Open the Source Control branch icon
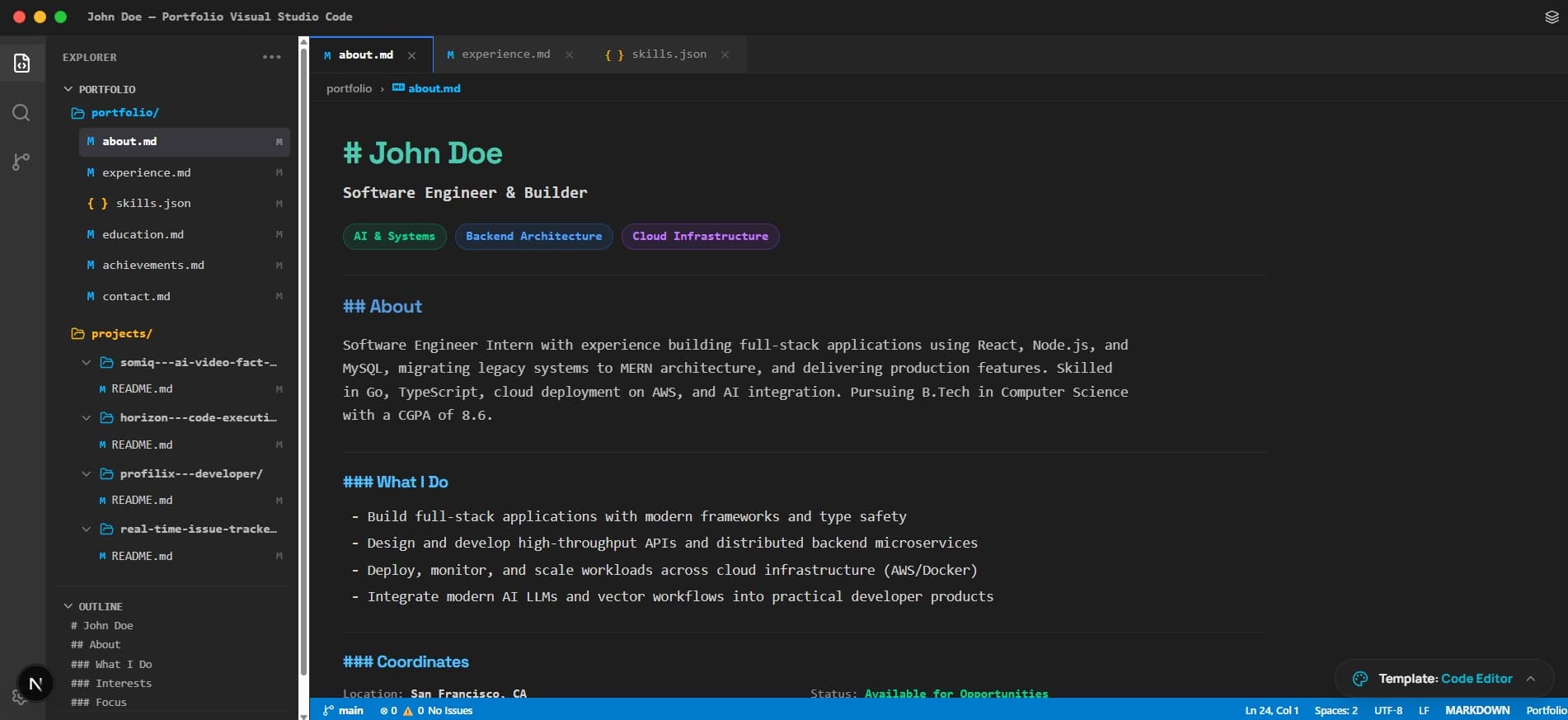This screenshot has height=720, width=1568. [x=21, y=162]
